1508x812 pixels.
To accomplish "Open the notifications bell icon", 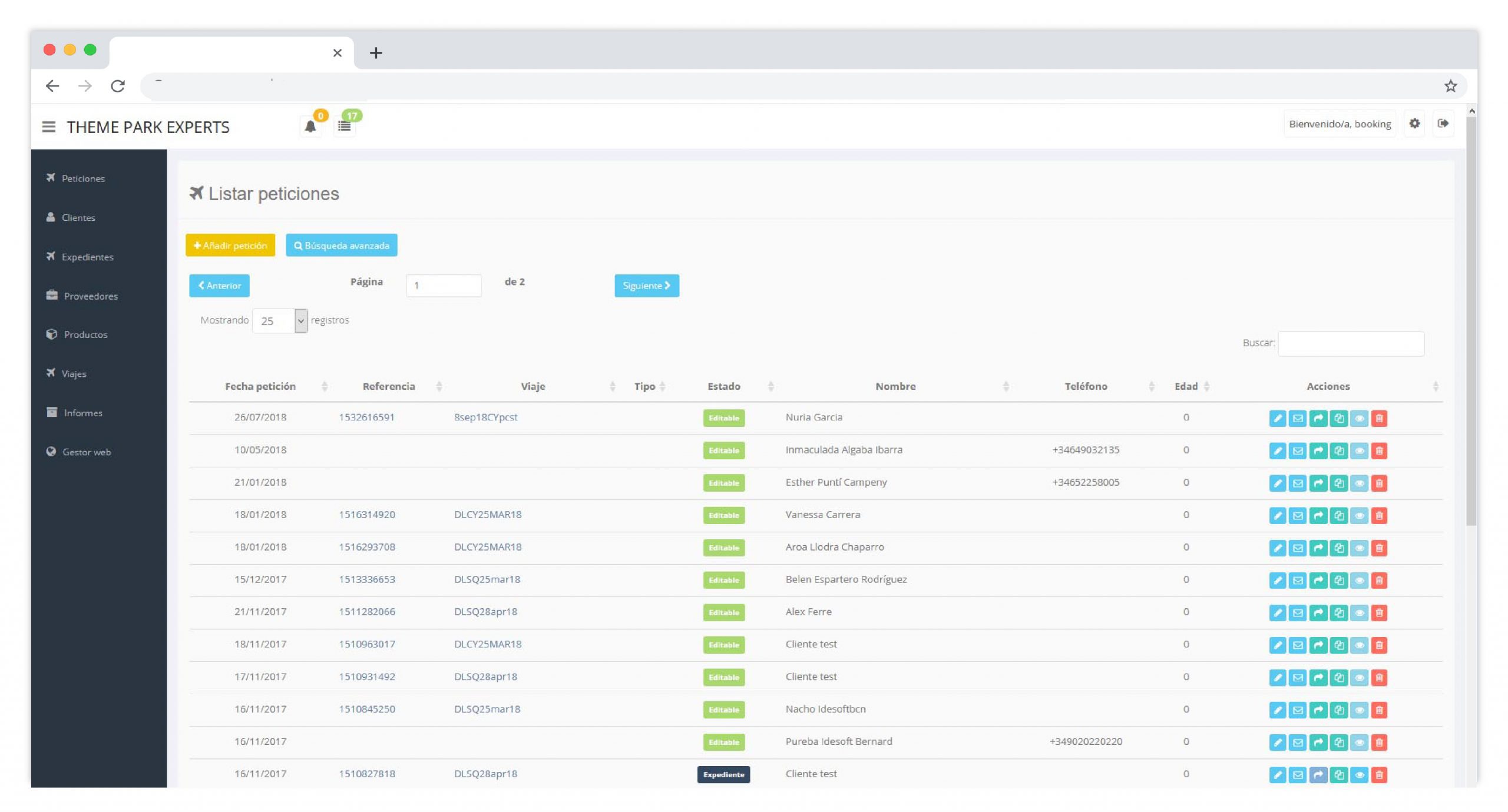I will 310,125.
